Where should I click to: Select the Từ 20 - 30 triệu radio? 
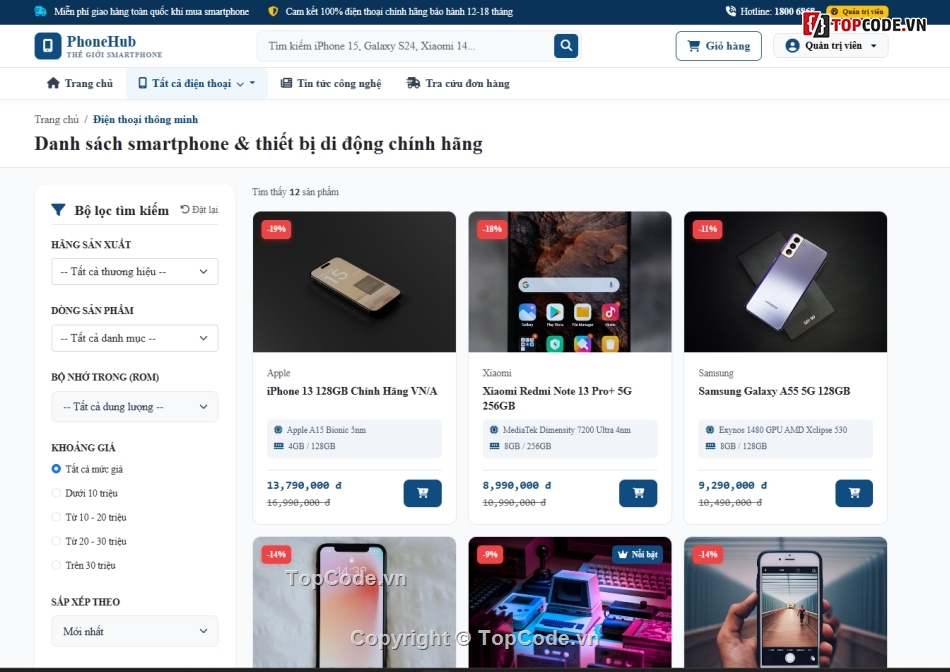(56, 541)
